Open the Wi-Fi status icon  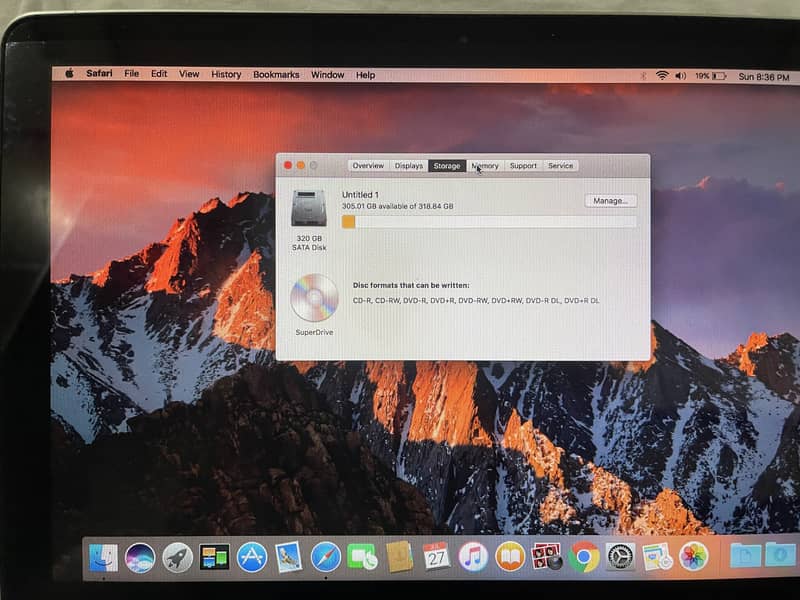click(x=661, y=74)
